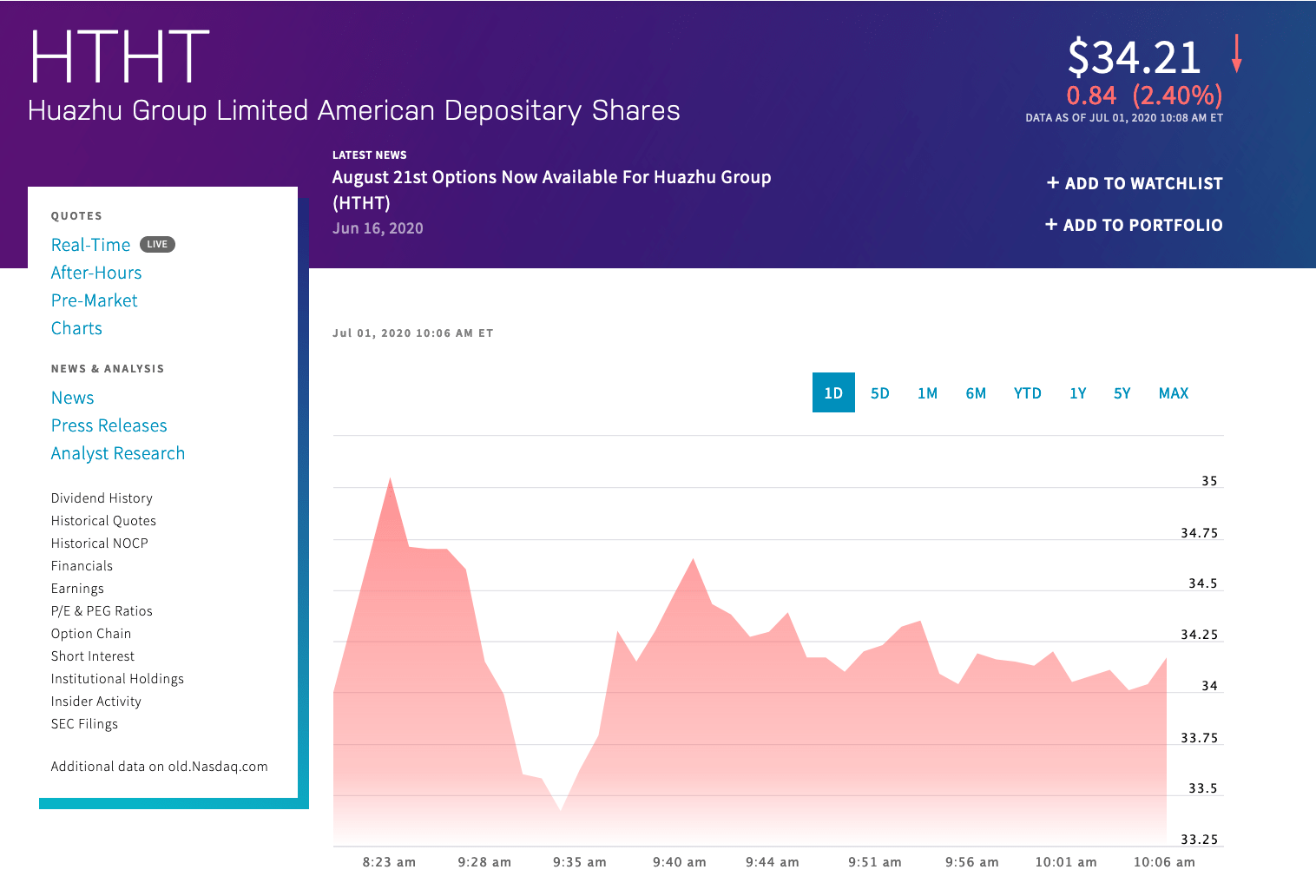Open Historical Quotes
This screenshot has width=1316, height=896.
[x=103, y=521]
